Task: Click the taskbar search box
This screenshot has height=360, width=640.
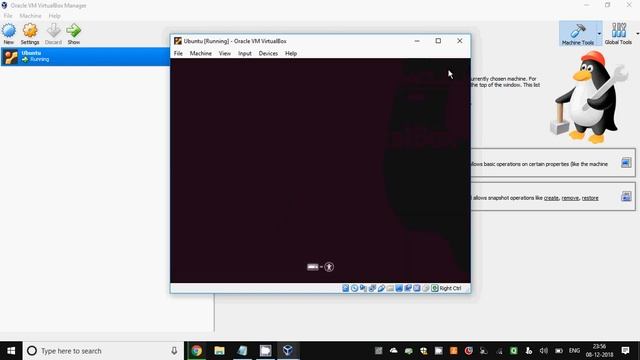Action: click(103, 351)
